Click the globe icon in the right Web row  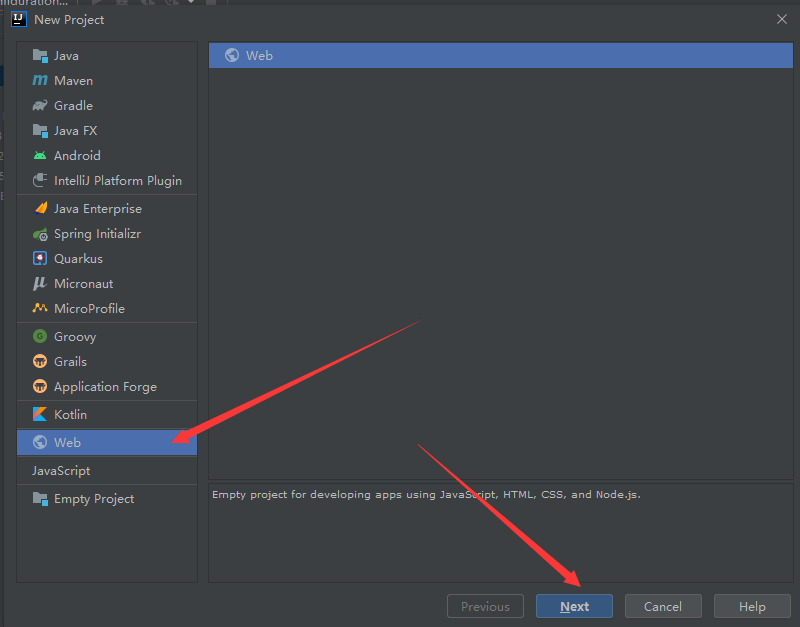pos(232,55)
